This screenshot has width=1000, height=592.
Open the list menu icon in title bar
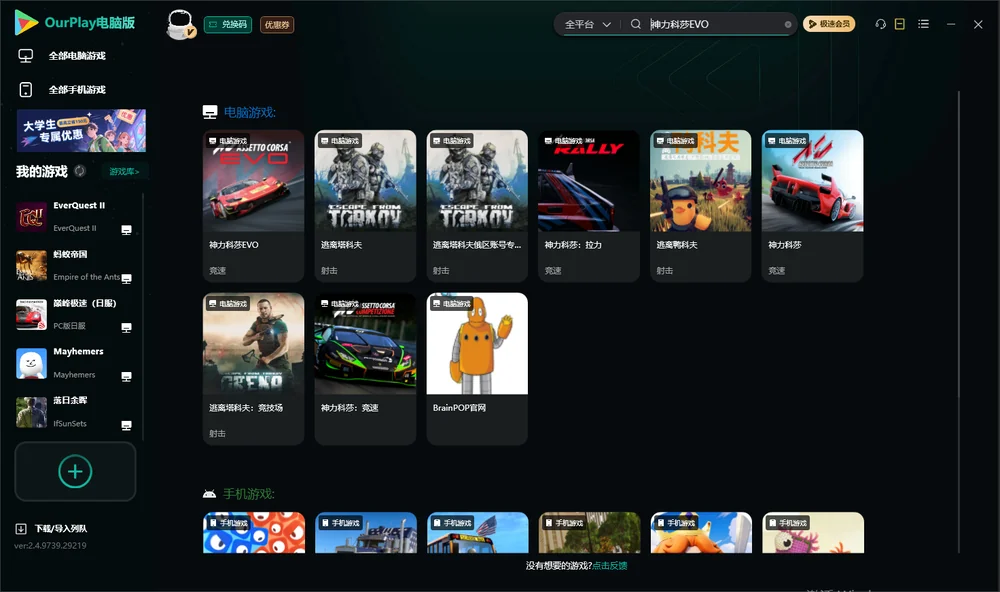point(923,24)
